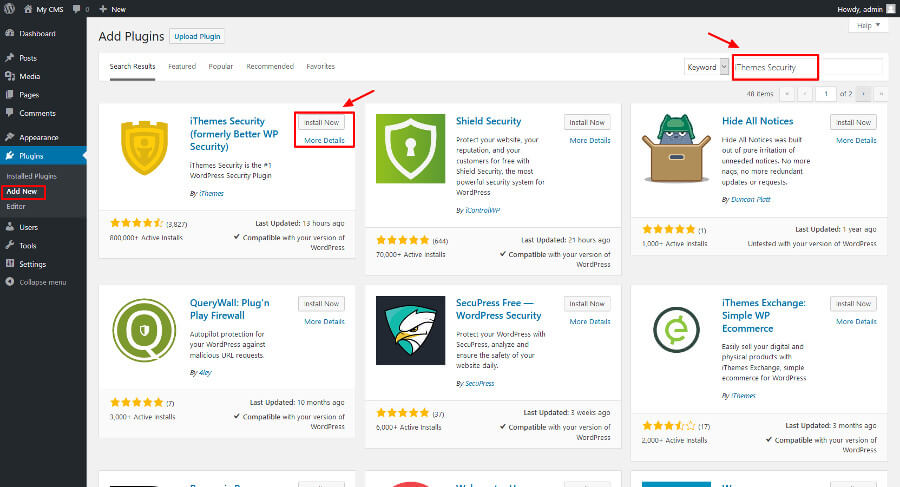View More Details for iThemes Exchange
Viewport: 900px width, 487px height.
[x=856, y=322]
